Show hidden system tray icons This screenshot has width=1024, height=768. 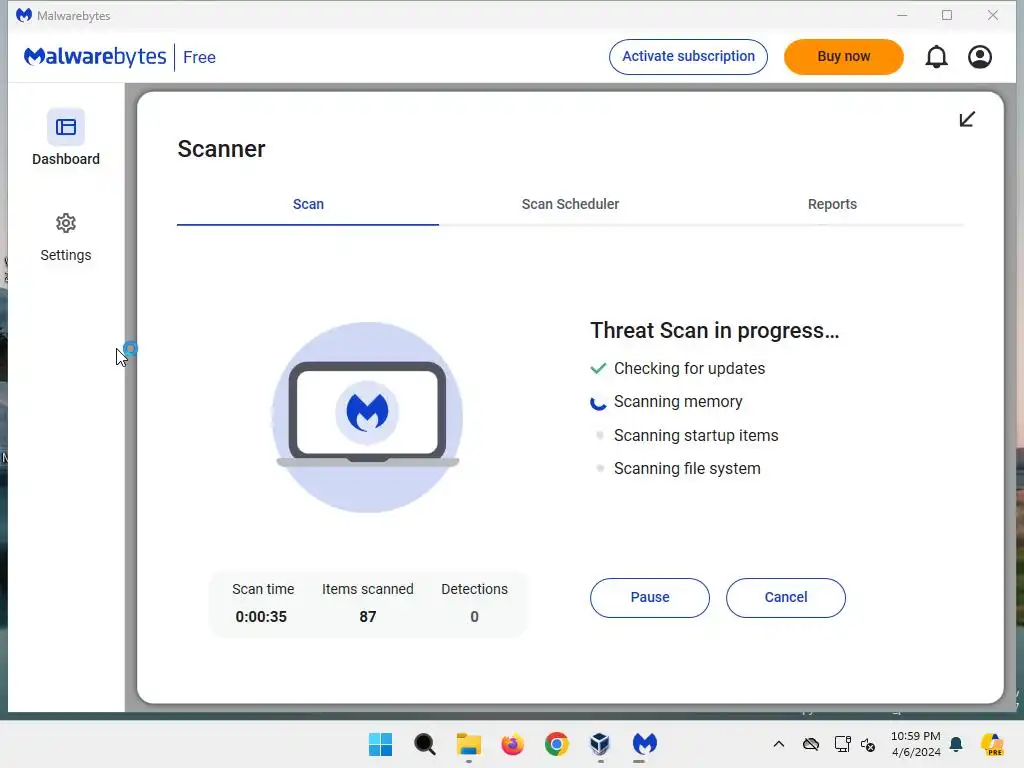pyautogui.click(x=778, y=744)
